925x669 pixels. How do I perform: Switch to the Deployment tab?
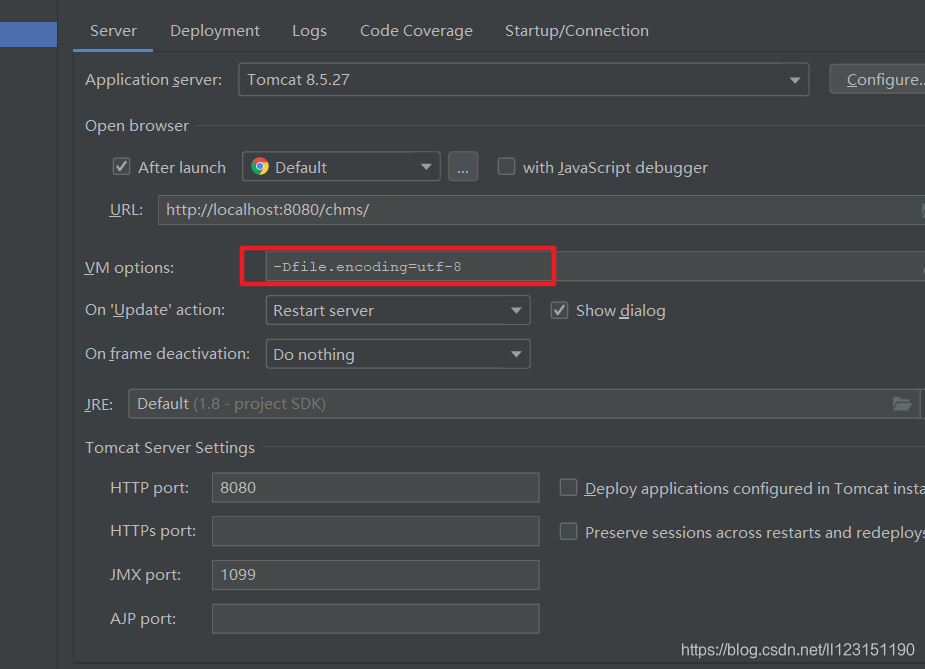point(215,31)
